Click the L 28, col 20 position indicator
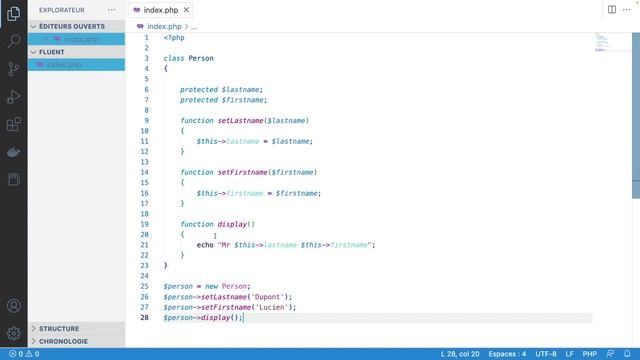Viewport: 640px width, 360px height. click(x=460, y=354)
